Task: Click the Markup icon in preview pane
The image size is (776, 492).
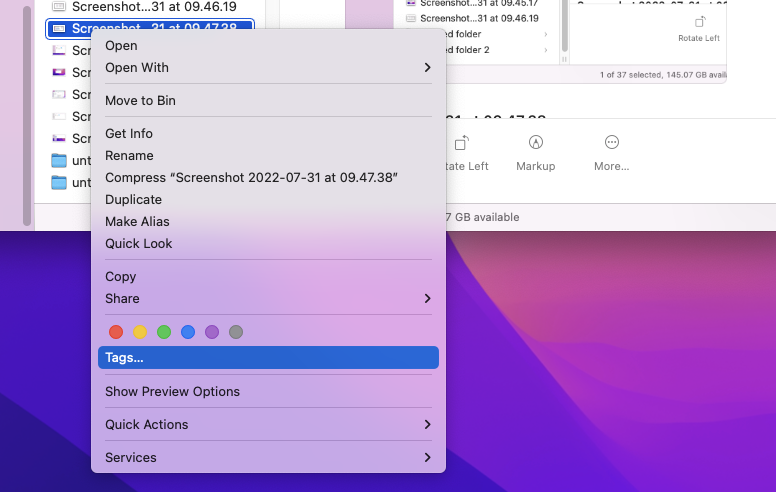Action: click(535, 143)
